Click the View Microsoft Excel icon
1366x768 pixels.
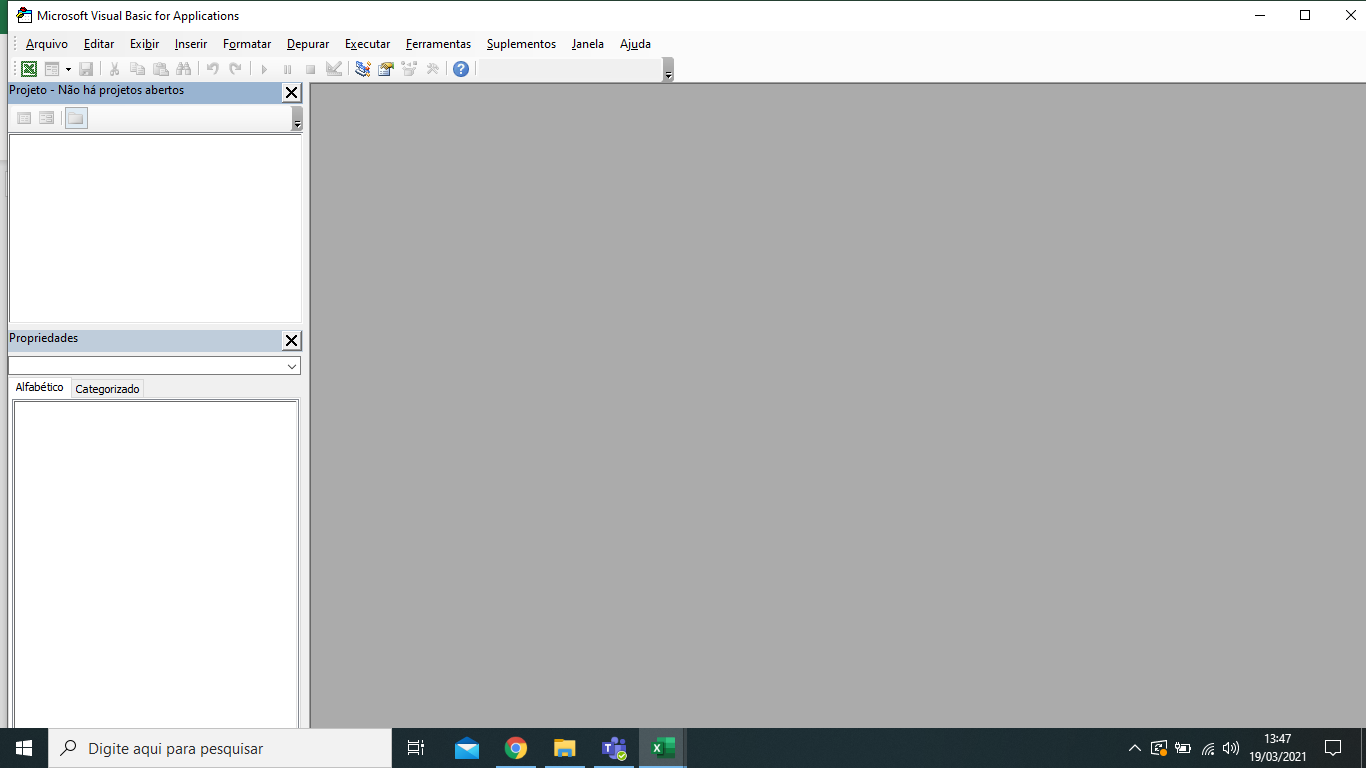[x=29, y=69]
